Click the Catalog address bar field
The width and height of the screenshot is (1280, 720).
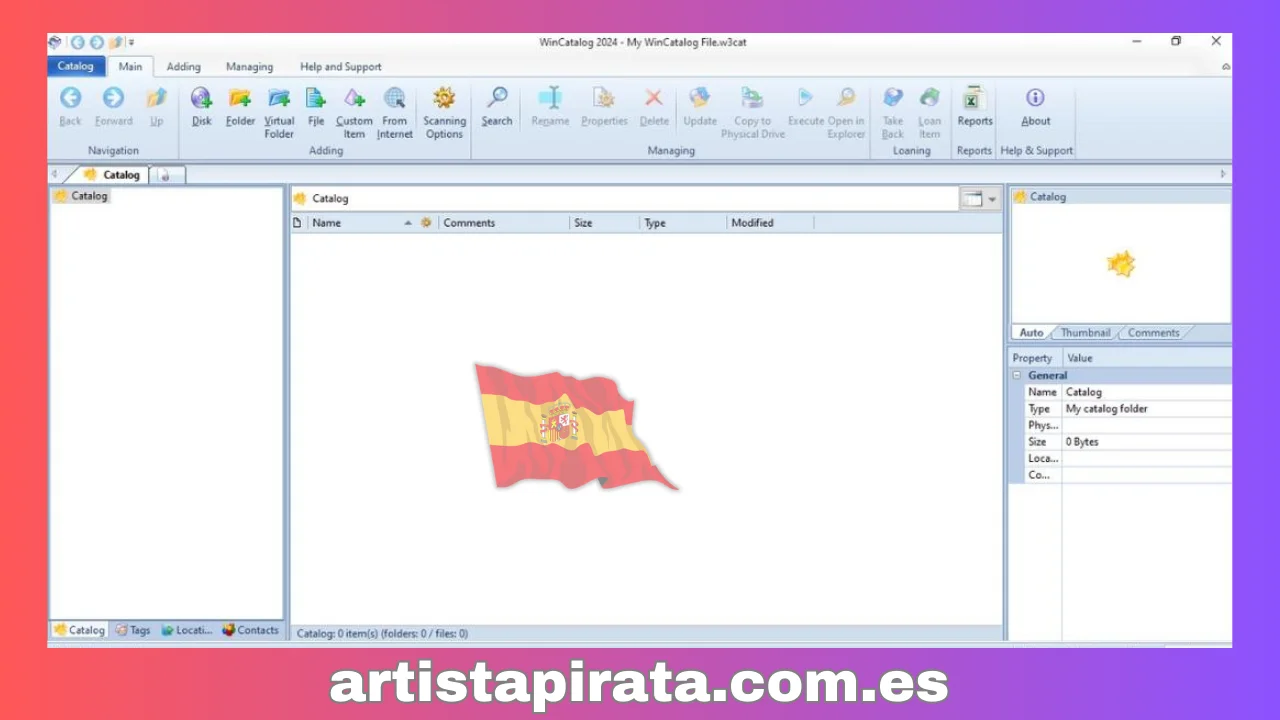[624, 198]
